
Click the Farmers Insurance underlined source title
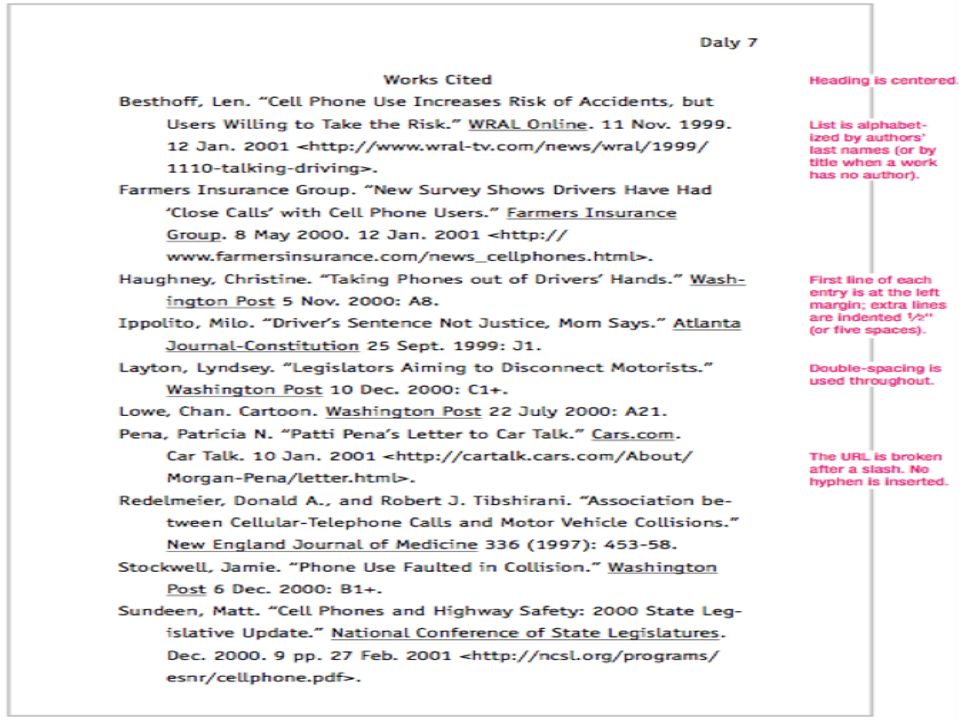point(591,213)
